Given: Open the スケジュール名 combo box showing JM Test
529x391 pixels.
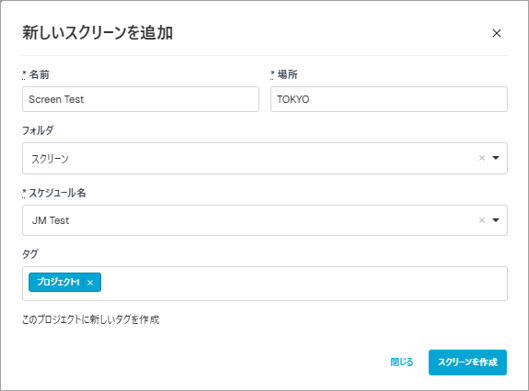Looking at the screenshot, I should tap(265, 220).
